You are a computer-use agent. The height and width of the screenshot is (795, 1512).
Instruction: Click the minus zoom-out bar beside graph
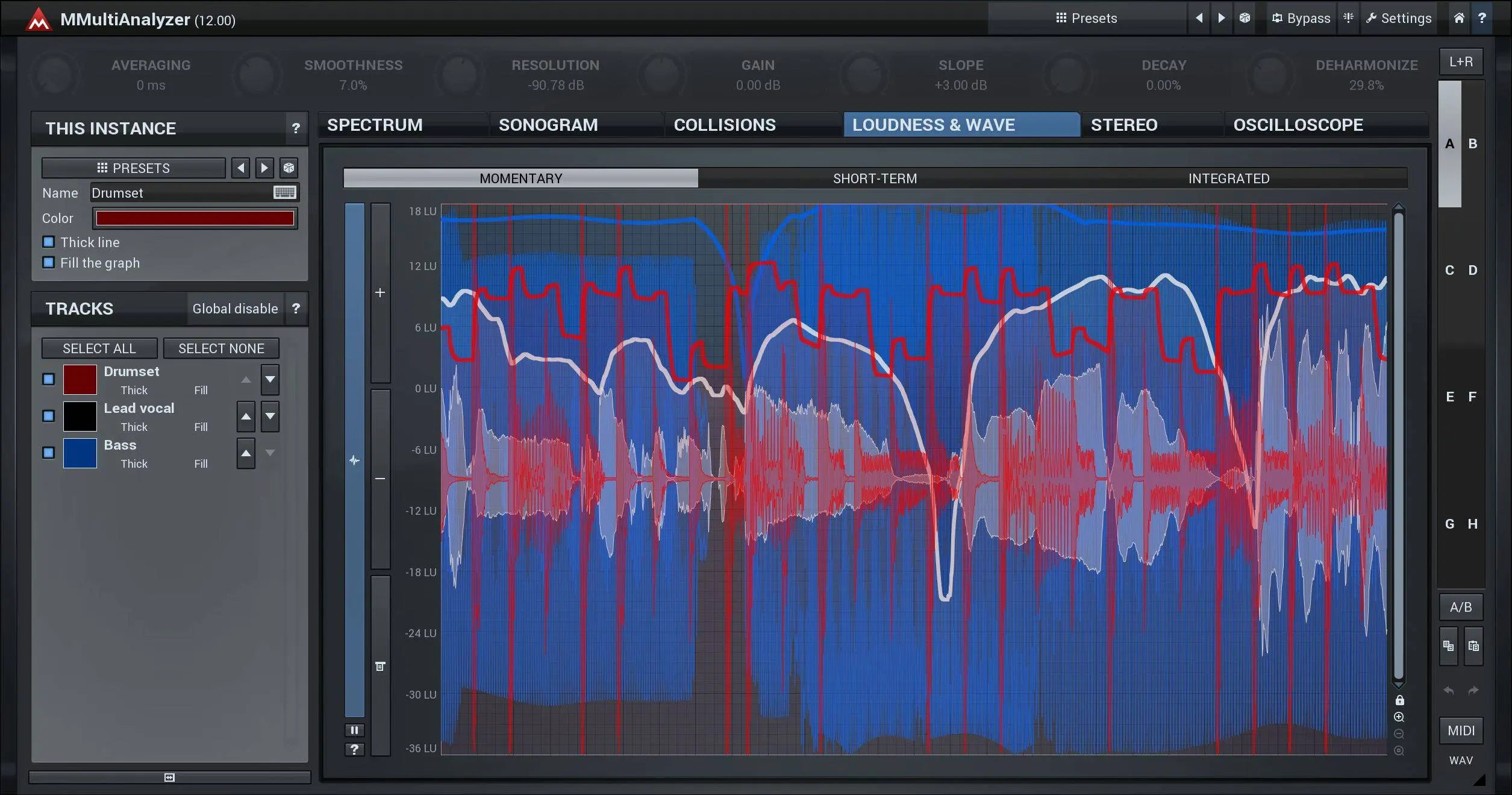380,479
